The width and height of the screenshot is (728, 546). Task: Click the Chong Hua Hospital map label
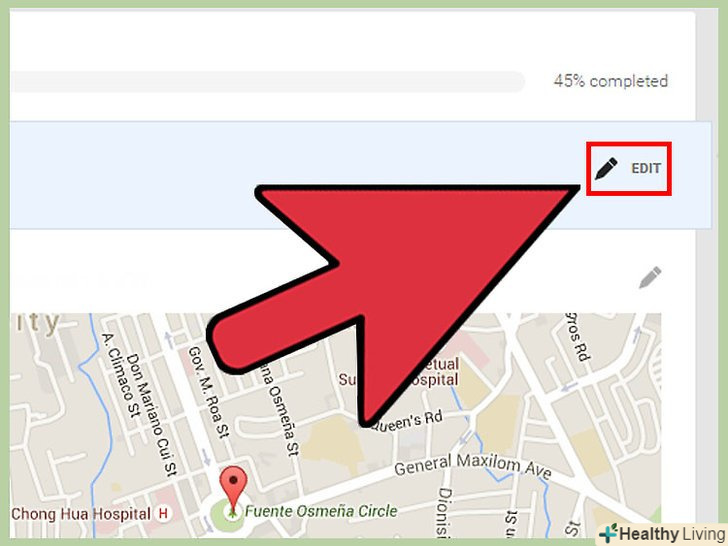click(x=81, y=514)
